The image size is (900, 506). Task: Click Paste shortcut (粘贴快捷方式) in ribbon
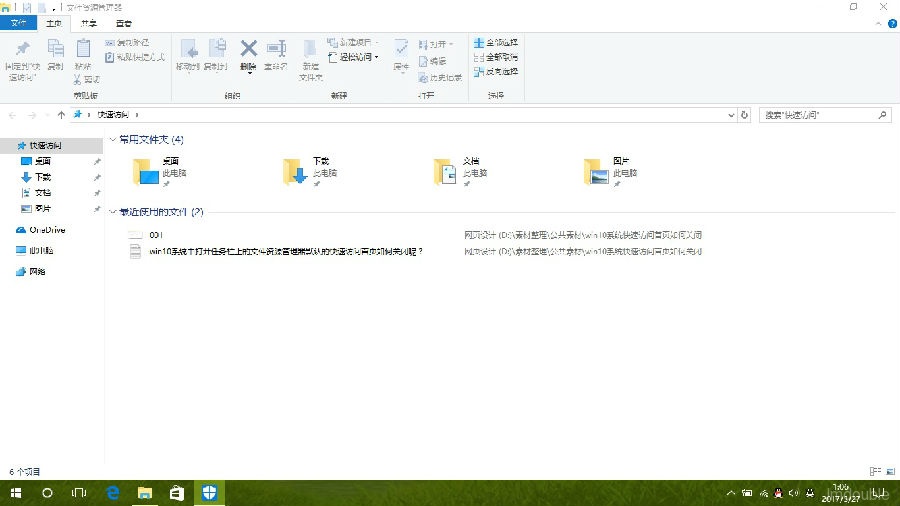135,57
